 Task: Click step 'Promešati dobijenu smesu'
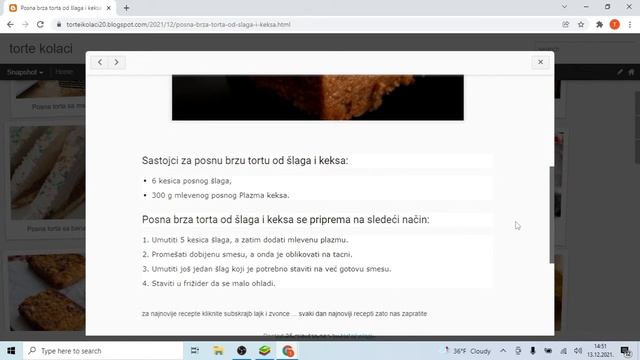(252, 254)
